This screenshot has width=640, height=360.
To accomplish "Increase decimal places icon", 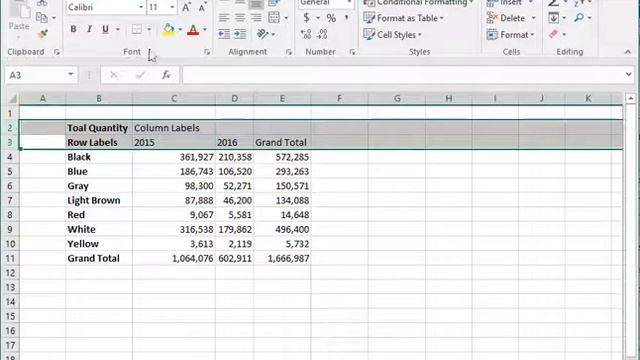I will tap(306, 34).
